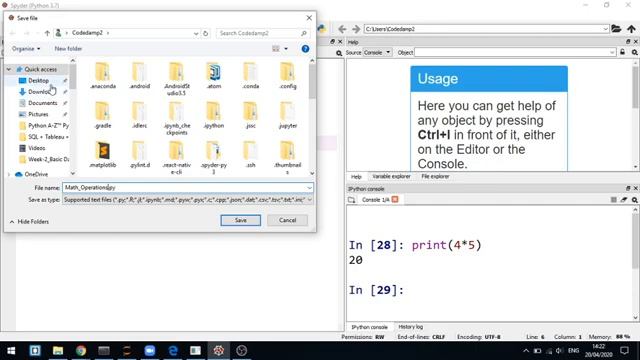The image size is (640, 360).
Task: Select the IPython console tab
Action: pos(370,327)
